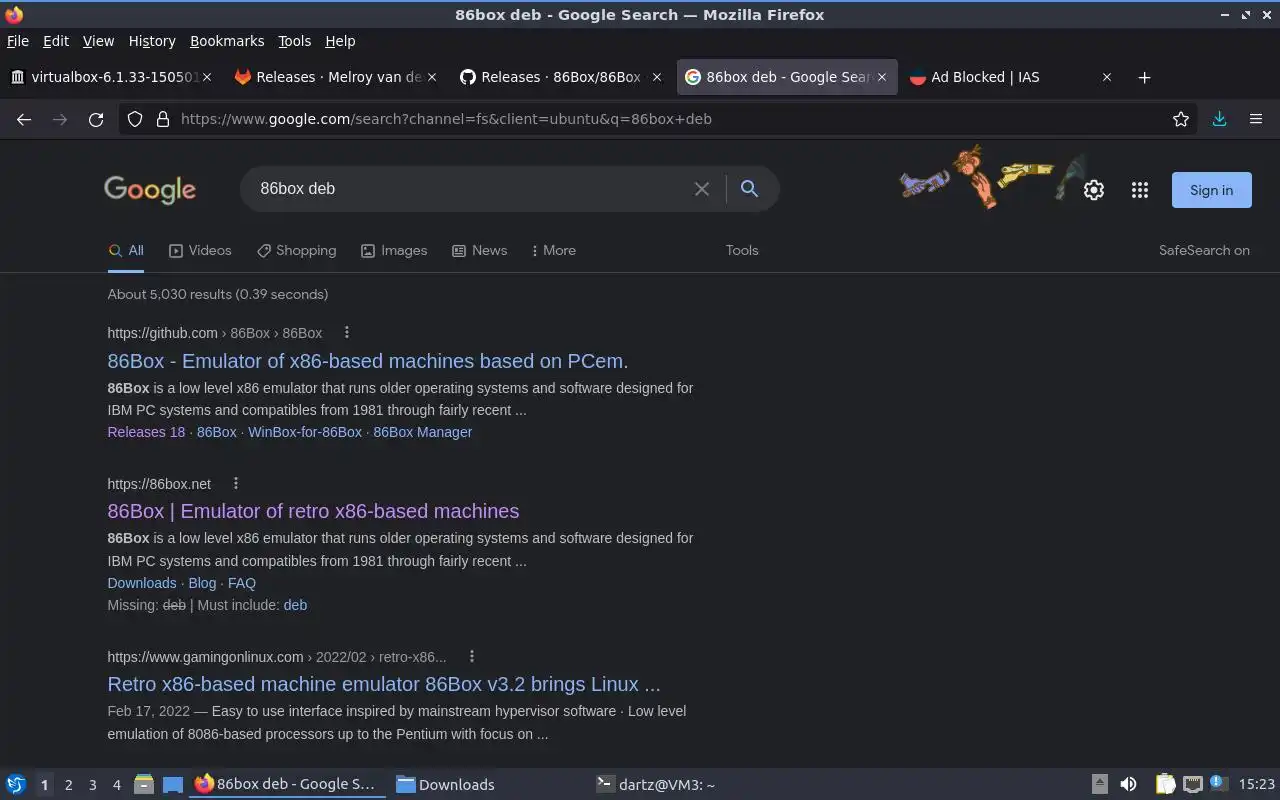Open the tracking protection shield icon
The width and height of the screenshot is (1280, 800).
(135, 119)
